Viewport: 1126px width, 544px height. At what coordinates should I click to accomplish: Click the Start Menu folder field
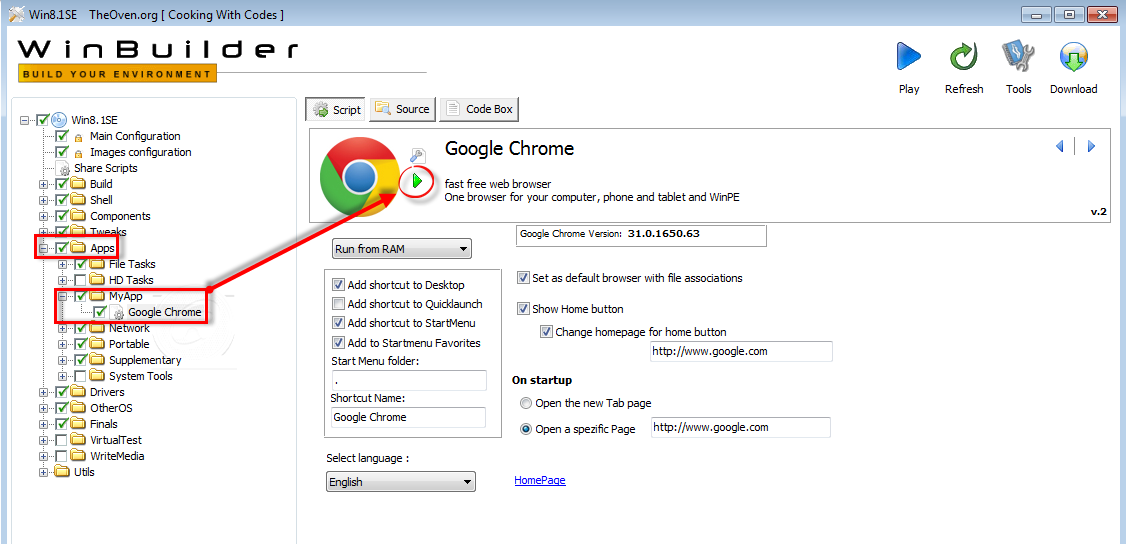point(409,380)
